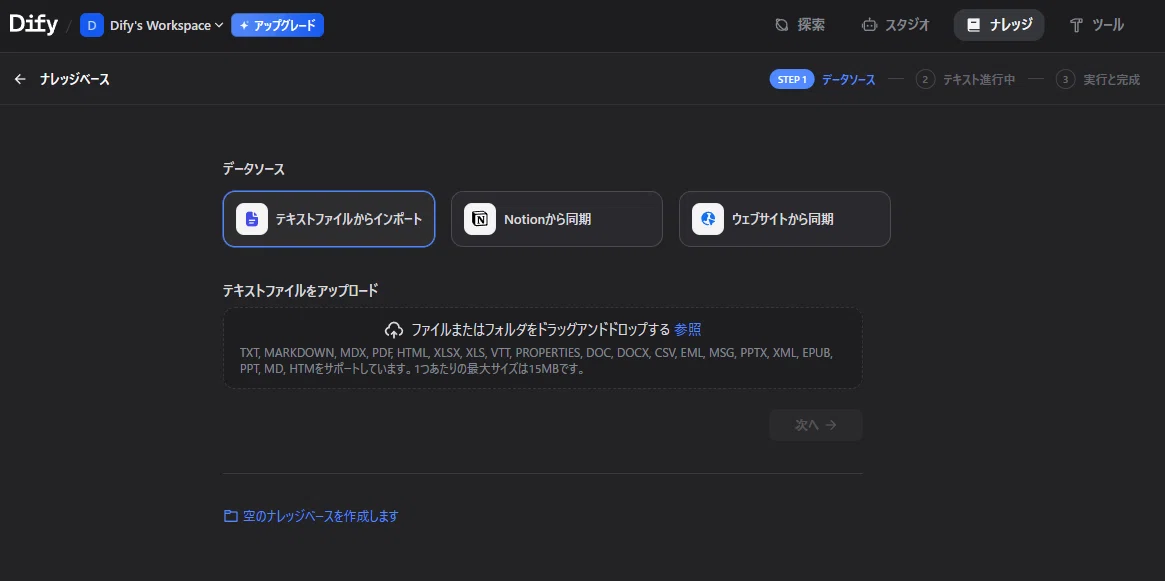This screenshot has width=1165, height=581.
Task: Click the cloud upload icon
Action: (x=394, y=330)
